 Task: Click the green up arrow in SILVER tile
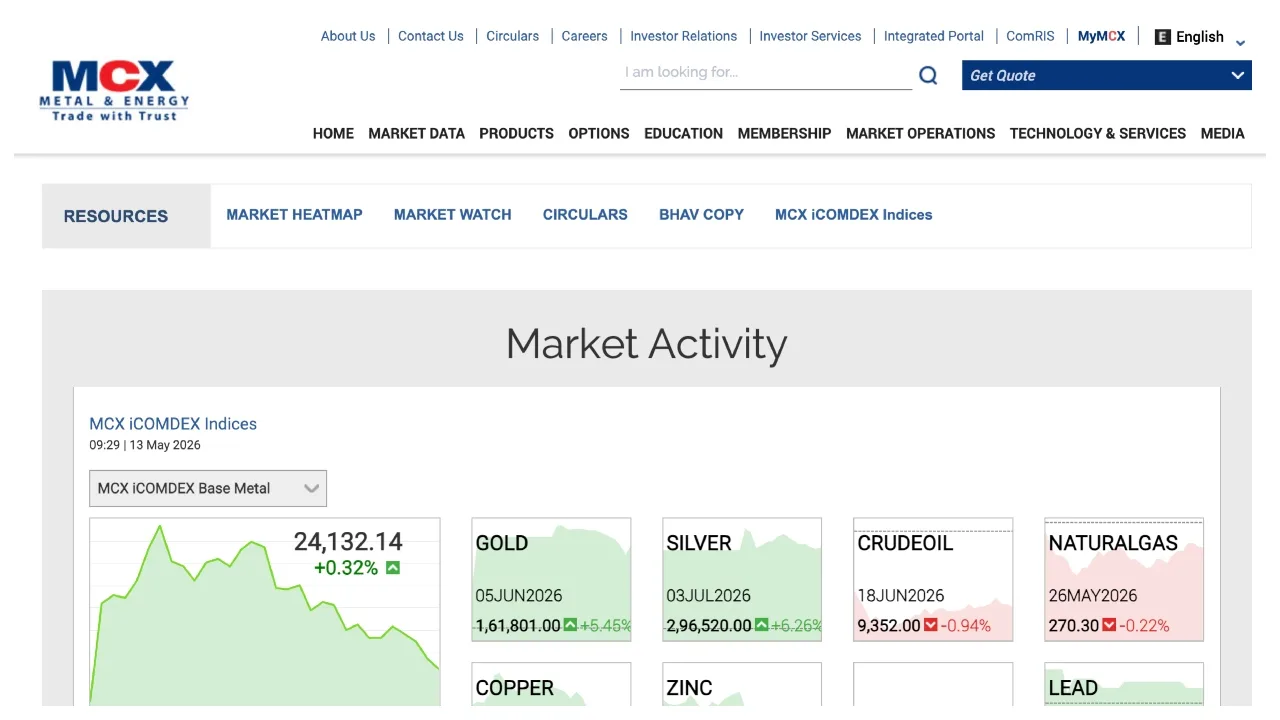click(761, 625)
